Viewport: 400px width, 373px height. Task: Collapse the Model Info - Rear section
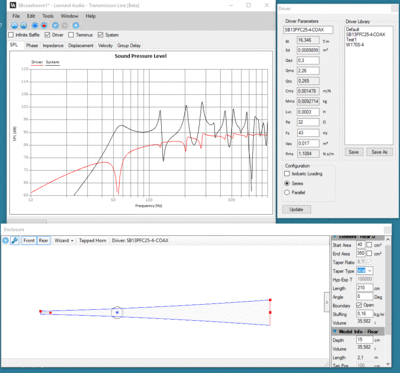[x=335, y=331]
